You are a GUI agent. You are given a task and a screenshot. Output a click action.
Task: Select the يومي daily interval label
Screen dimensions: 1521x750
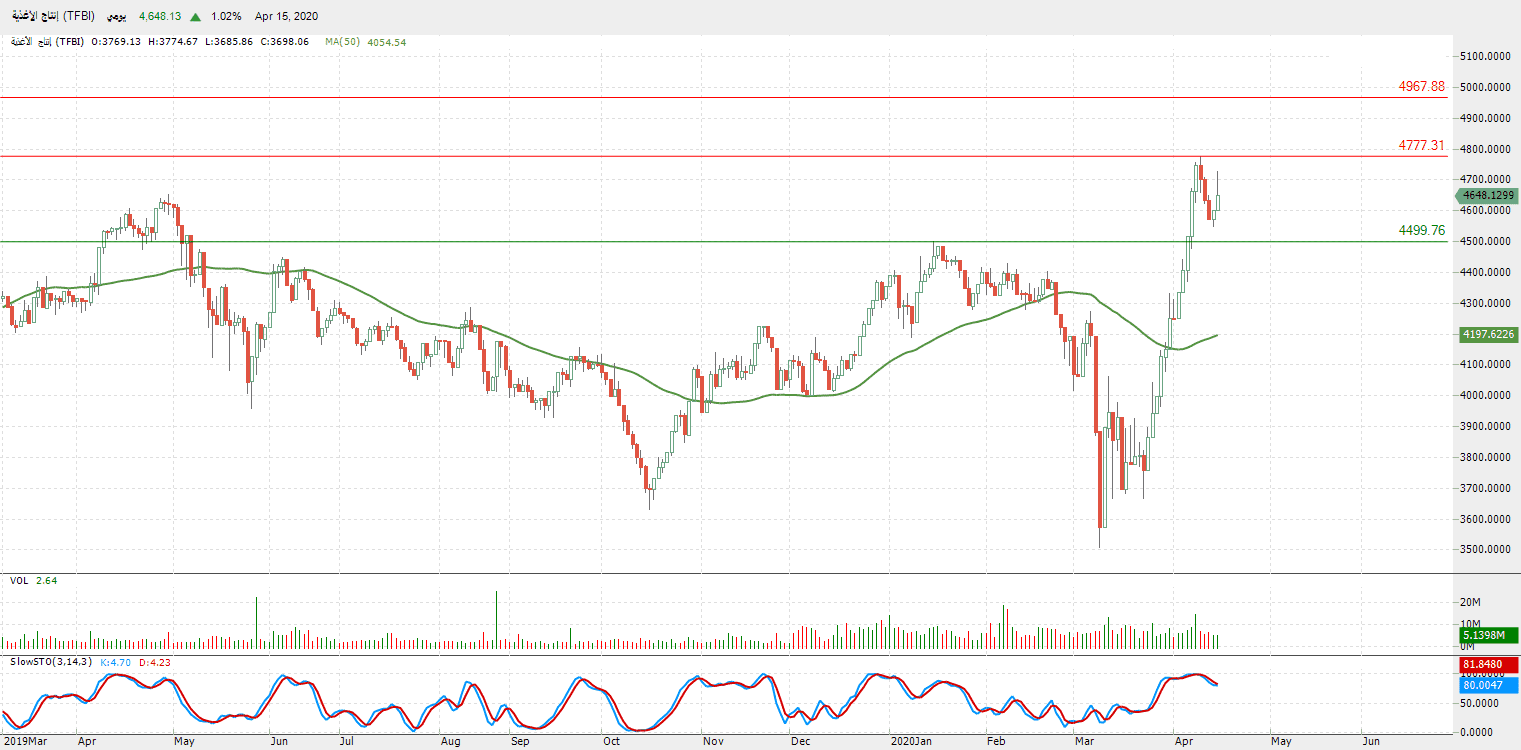tap(117, 16)
